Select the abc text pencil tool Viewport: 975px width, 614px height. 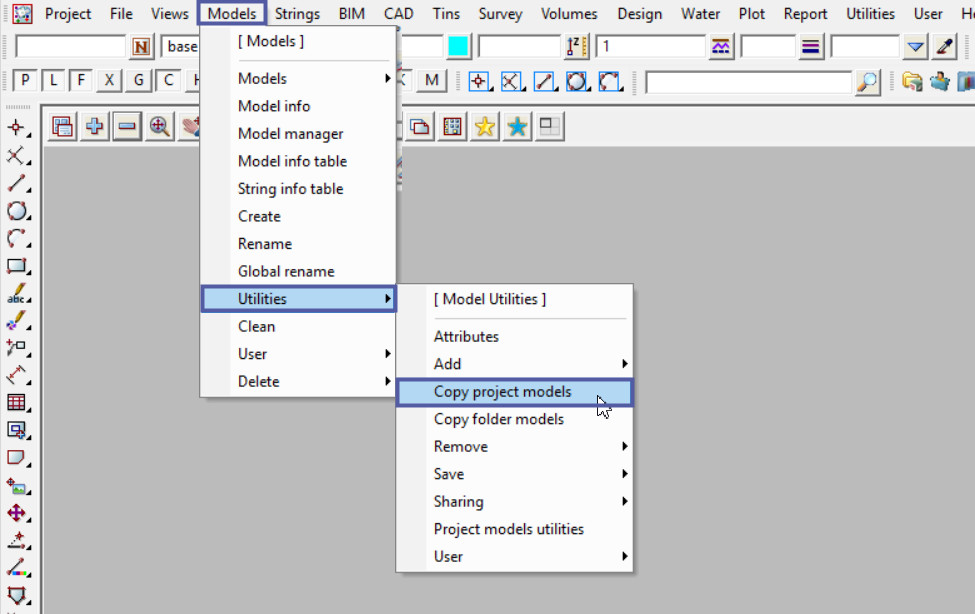pos(17,293)
